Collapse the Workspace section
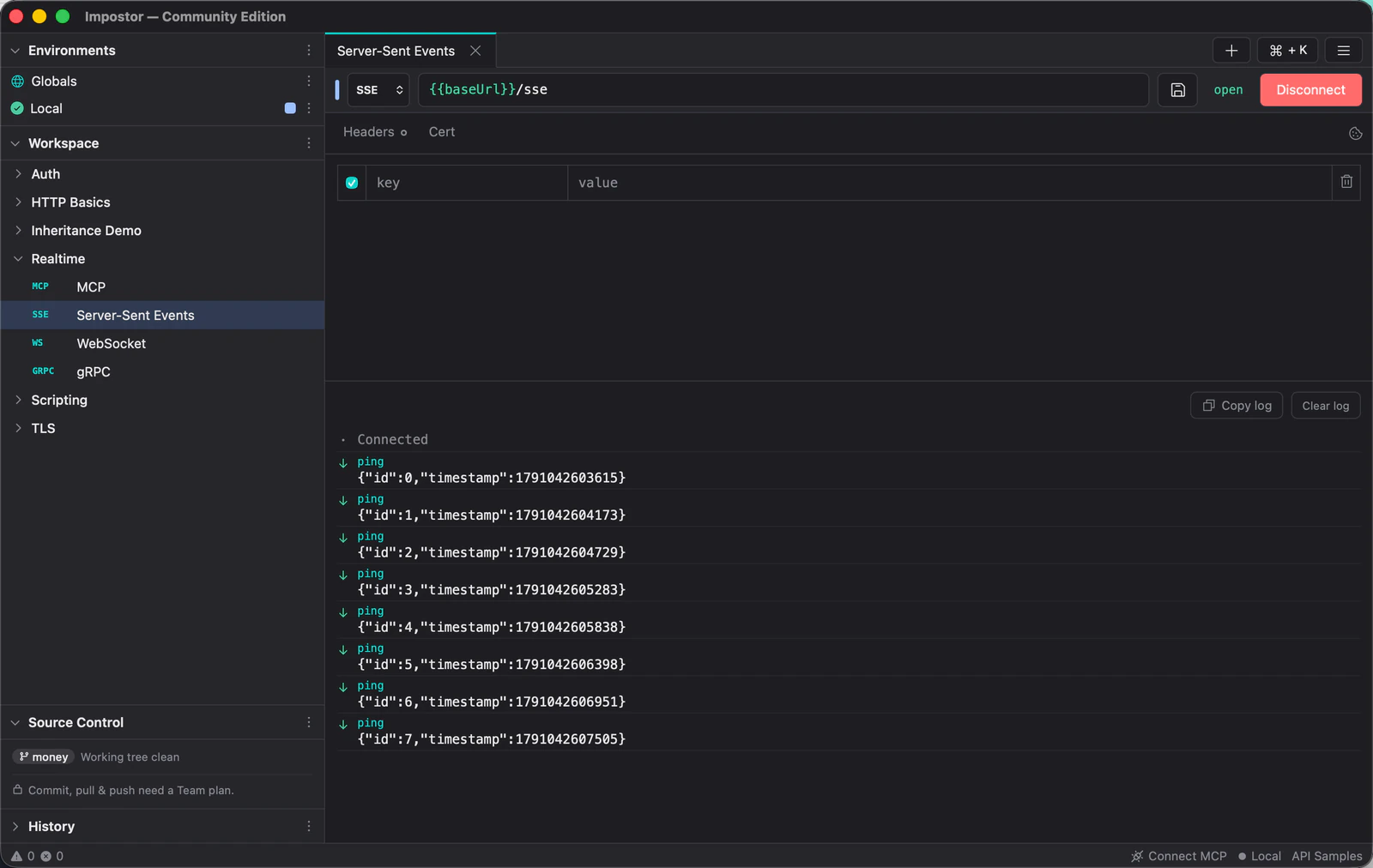 (x=15, y=143)
